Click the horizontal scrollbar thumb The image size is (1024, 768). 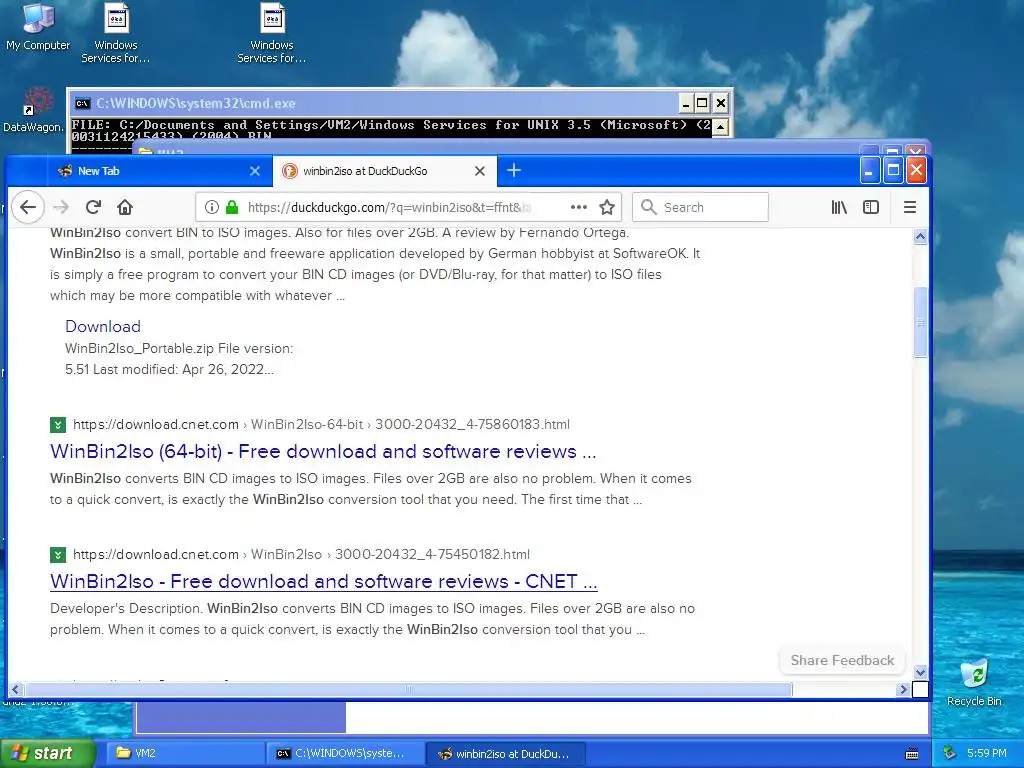(408, 689)
